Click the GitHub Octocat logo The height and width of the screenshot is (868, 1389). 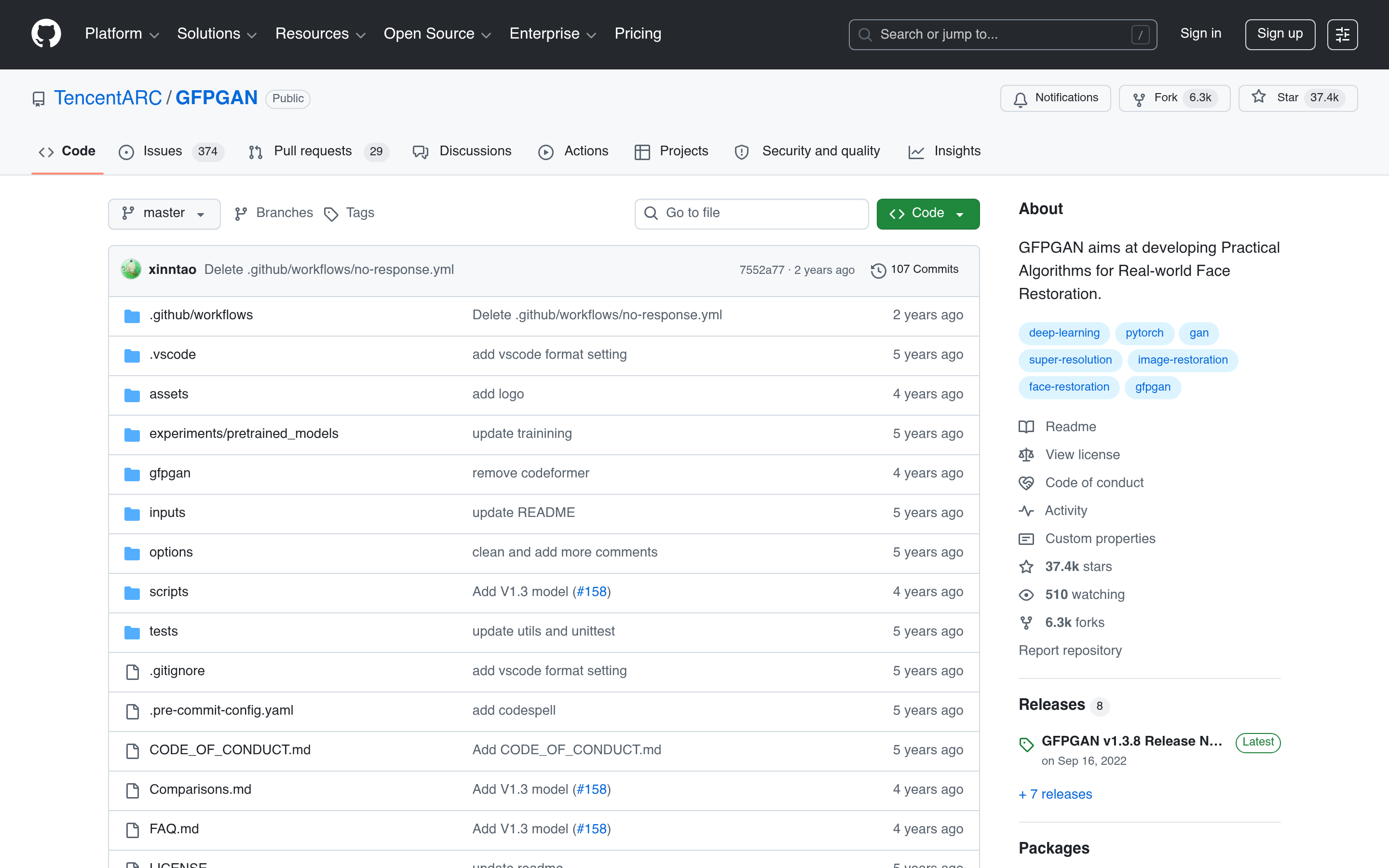pyautogui.click(x=46, y=33)
